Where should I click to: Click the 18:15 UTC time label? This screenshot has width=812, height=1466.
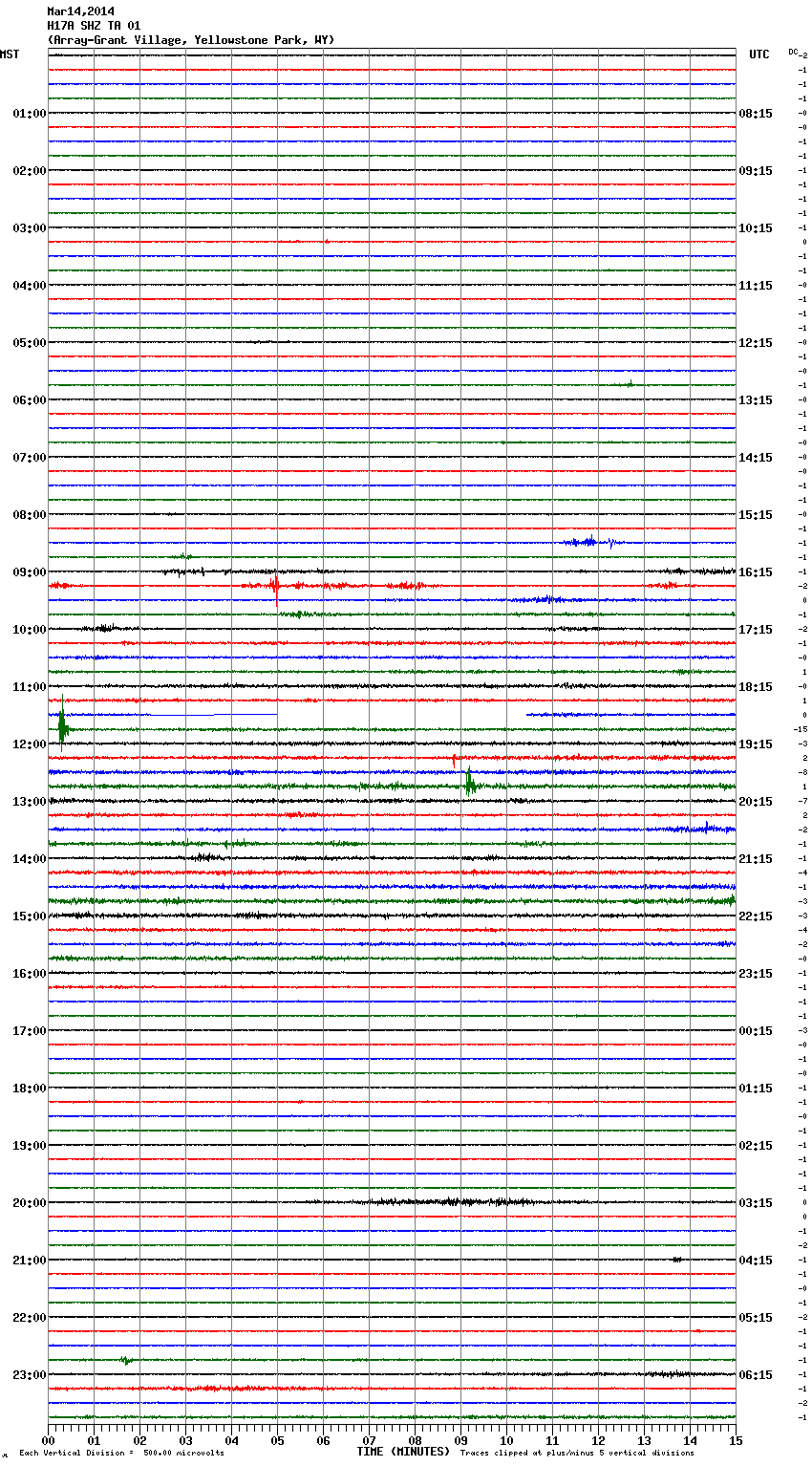[756, 687]
